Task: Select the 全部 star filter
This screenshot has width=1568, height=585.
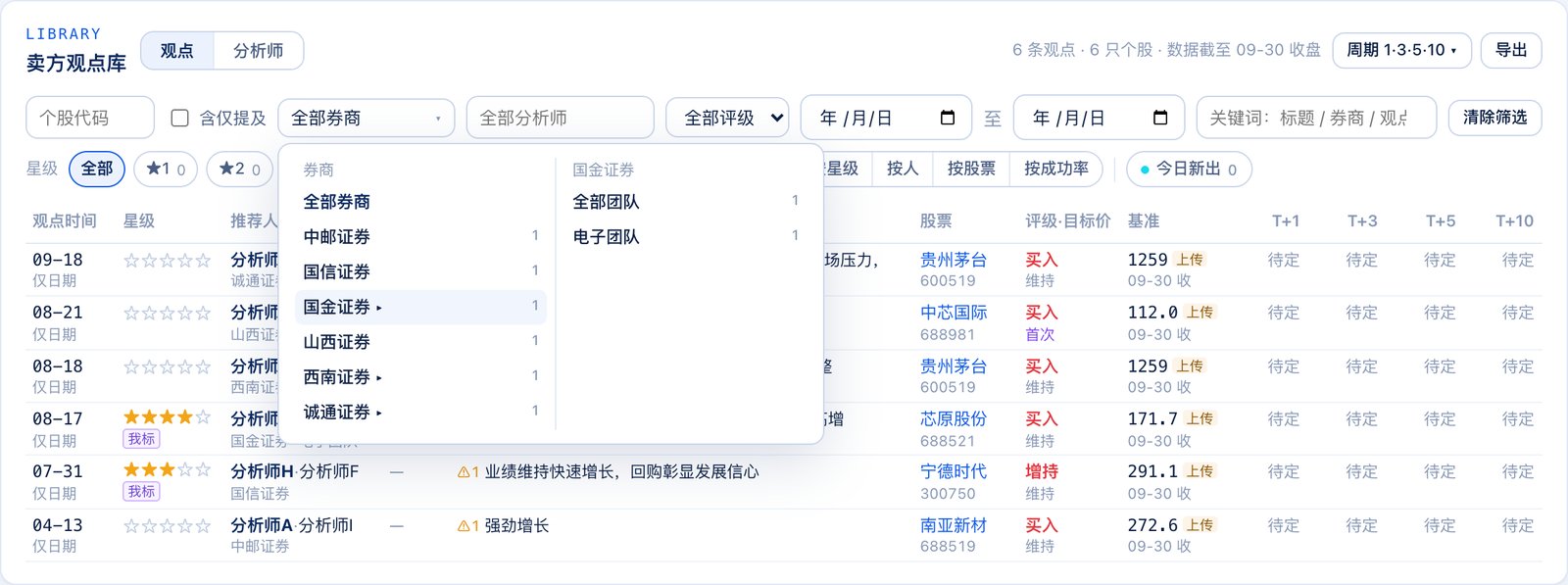Action: click(x=97, y=169)
